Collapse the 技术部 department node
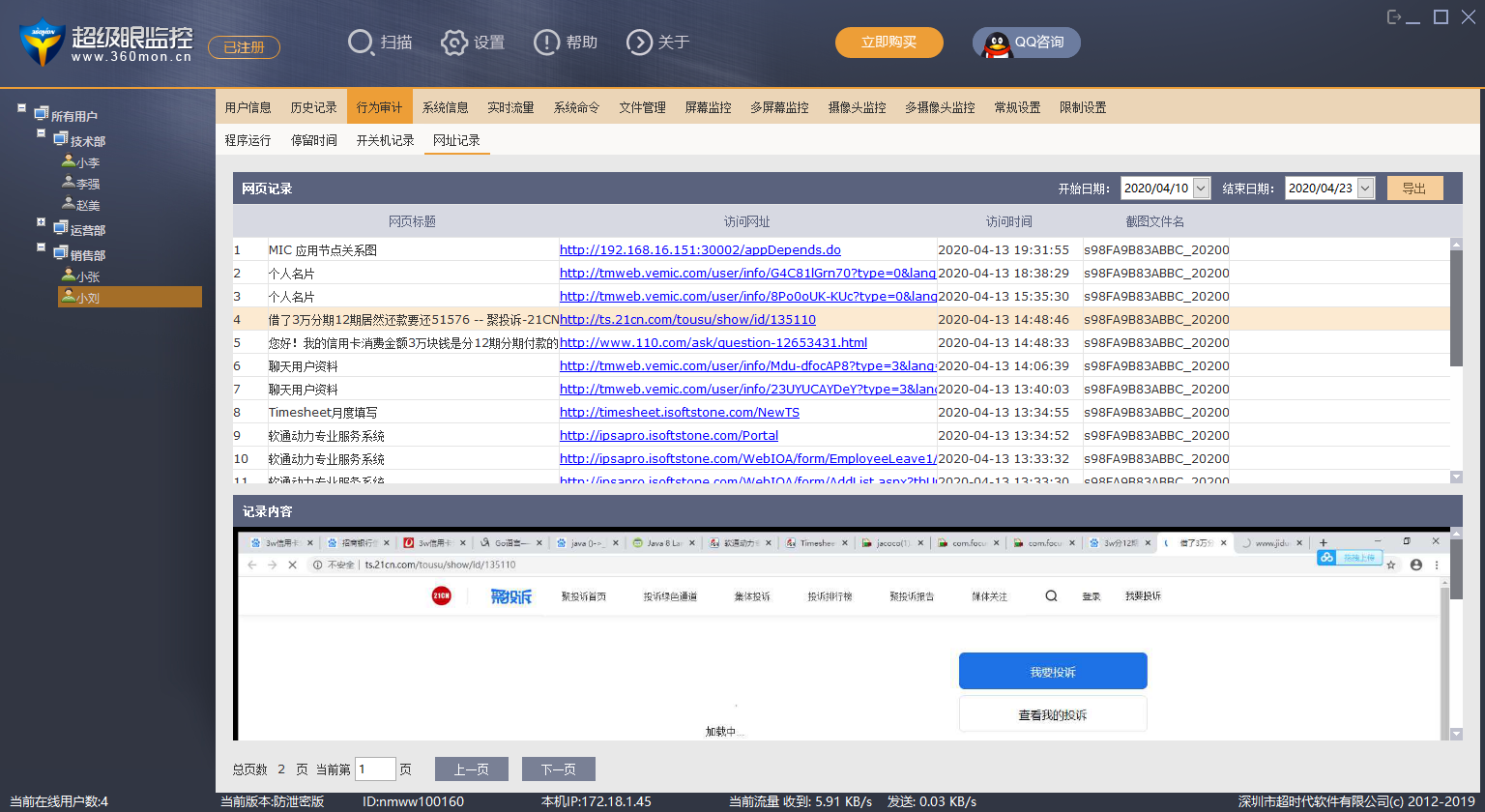This screenshot has height=812, width=1485. (x=42, y=133)
